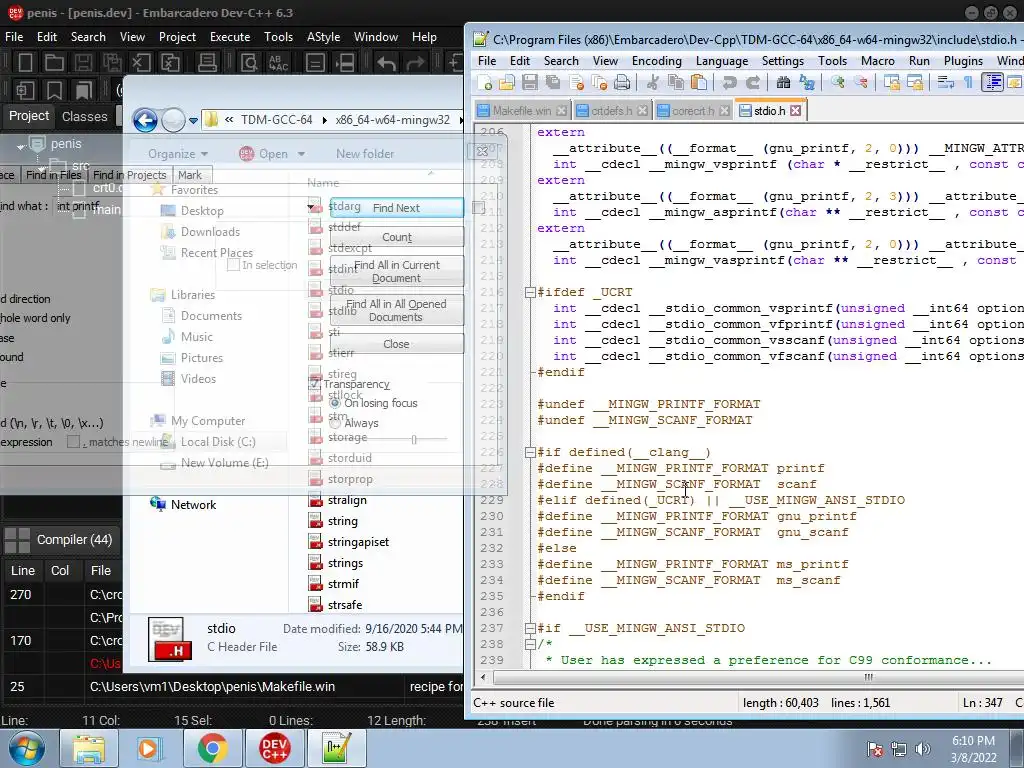1024x768 pixels.
Task: Click Print icon in Dev-C++ toolbar
Action: click(208, 63)
